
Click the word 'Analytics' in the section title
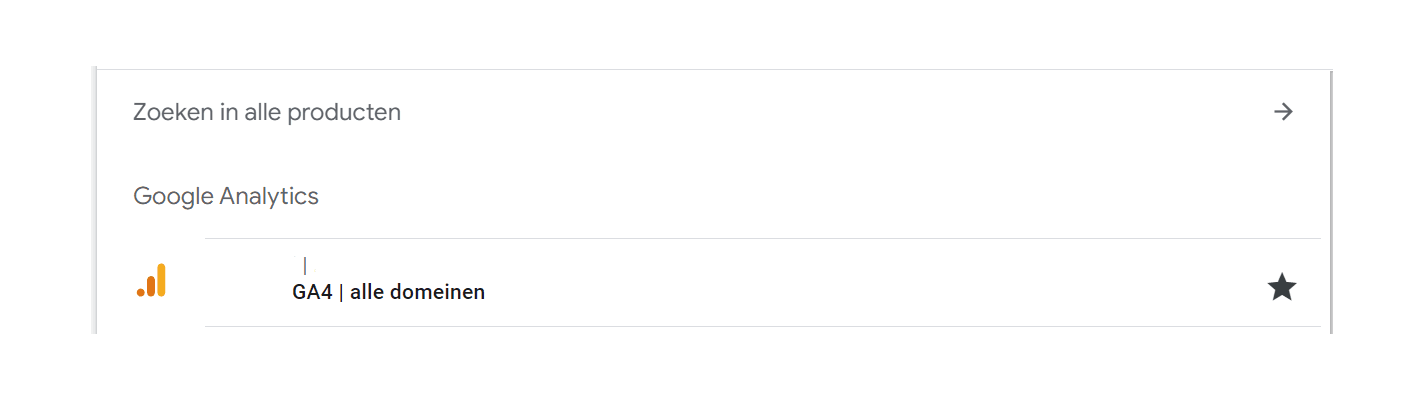pyautogui.click(x=269, y=197)
